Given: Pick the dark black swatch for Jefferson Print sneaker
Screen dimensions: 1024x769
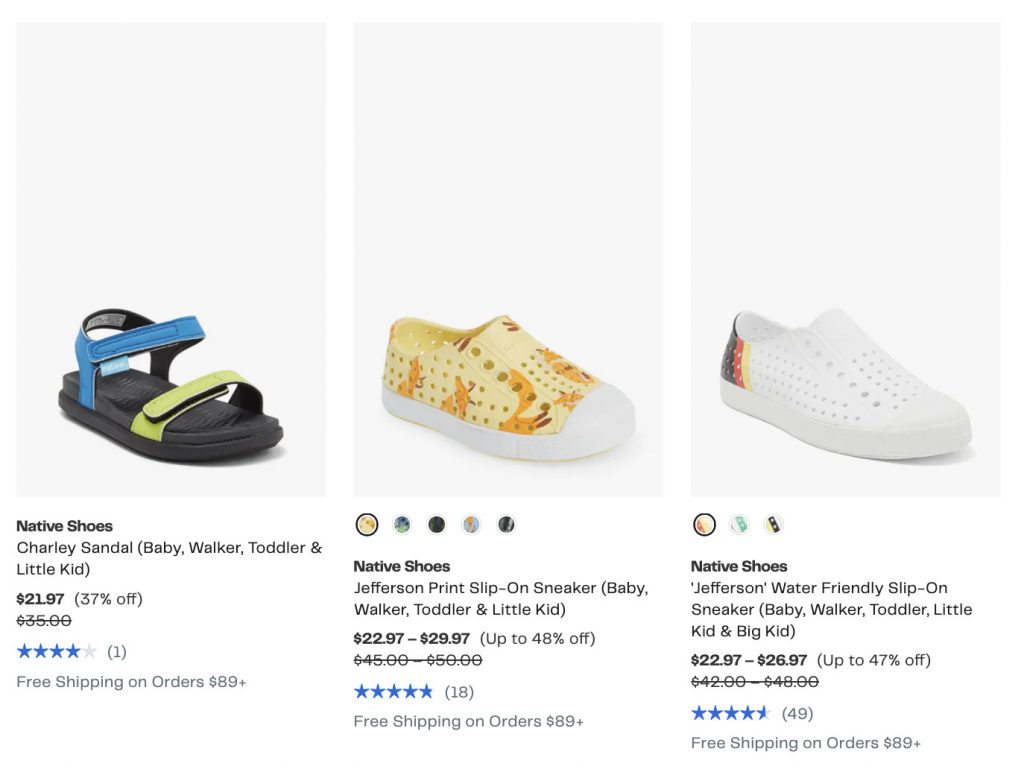Looking at the screenshot, I should click(x=437, y=524).
